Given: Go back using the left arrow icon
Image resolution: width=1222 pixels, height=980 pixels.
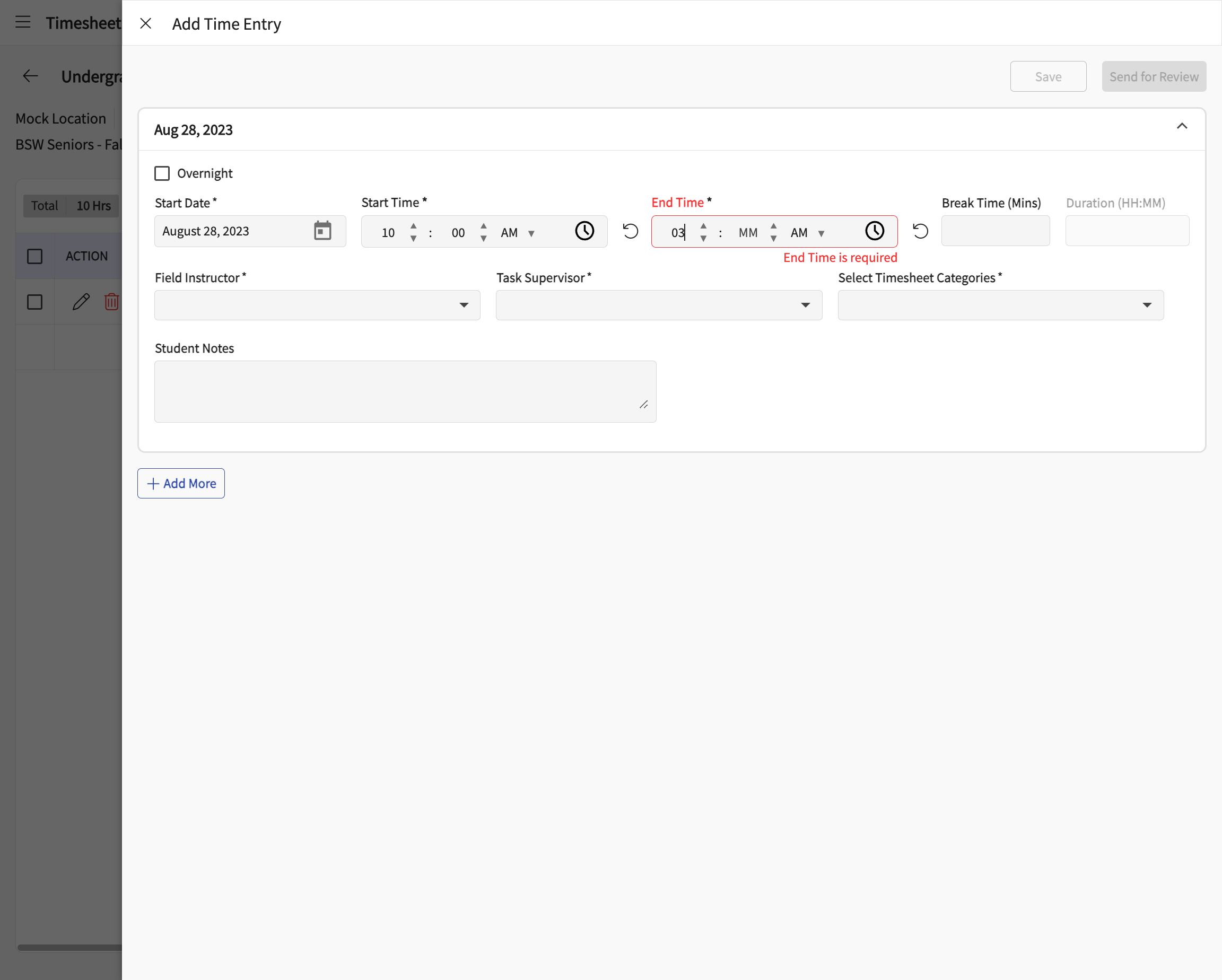Looking at the screenshot, I should 30,76.
